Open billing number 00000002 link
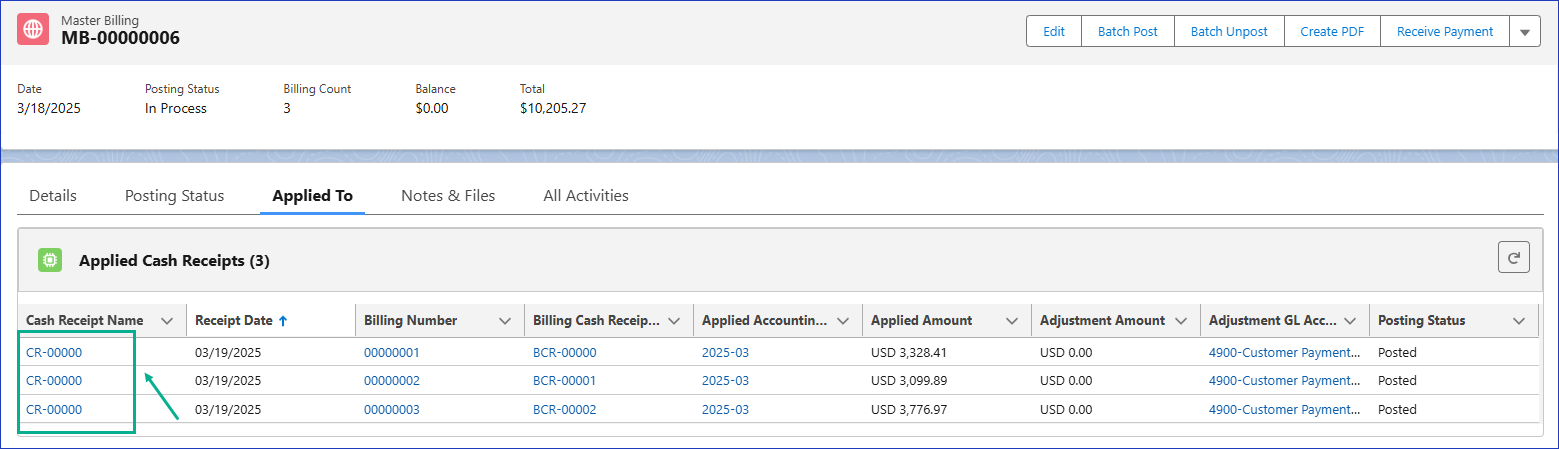Viewport: 1559px width, 449px height. (x=391, y=381)
